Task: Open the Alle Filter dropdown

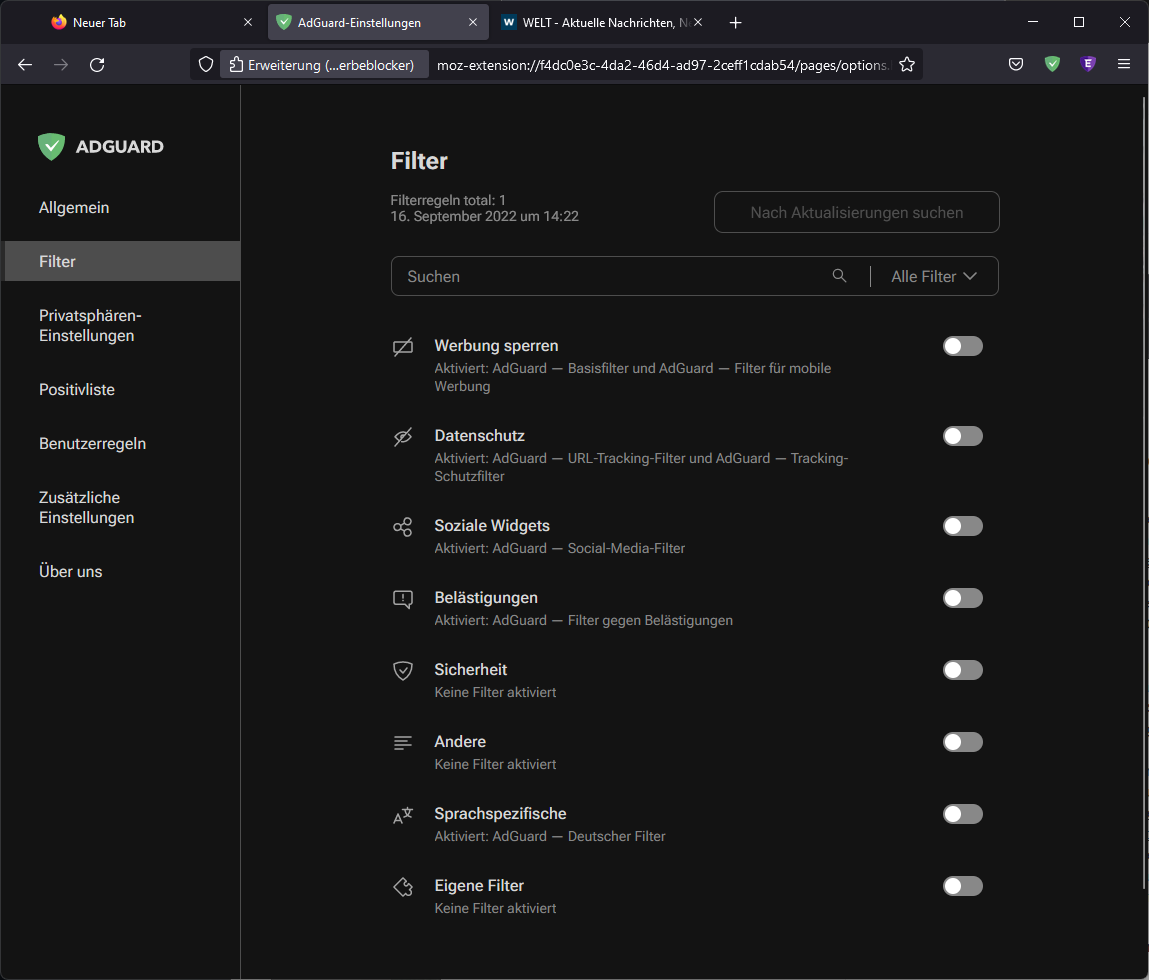Action: [x=934, y=276]
